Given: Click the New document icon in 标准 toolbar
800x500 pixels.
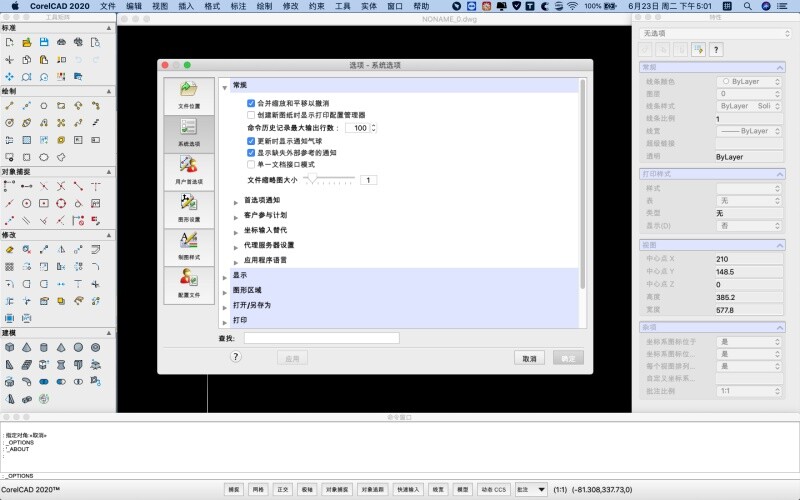Looking at the screenshot, I should pos(9,42).
